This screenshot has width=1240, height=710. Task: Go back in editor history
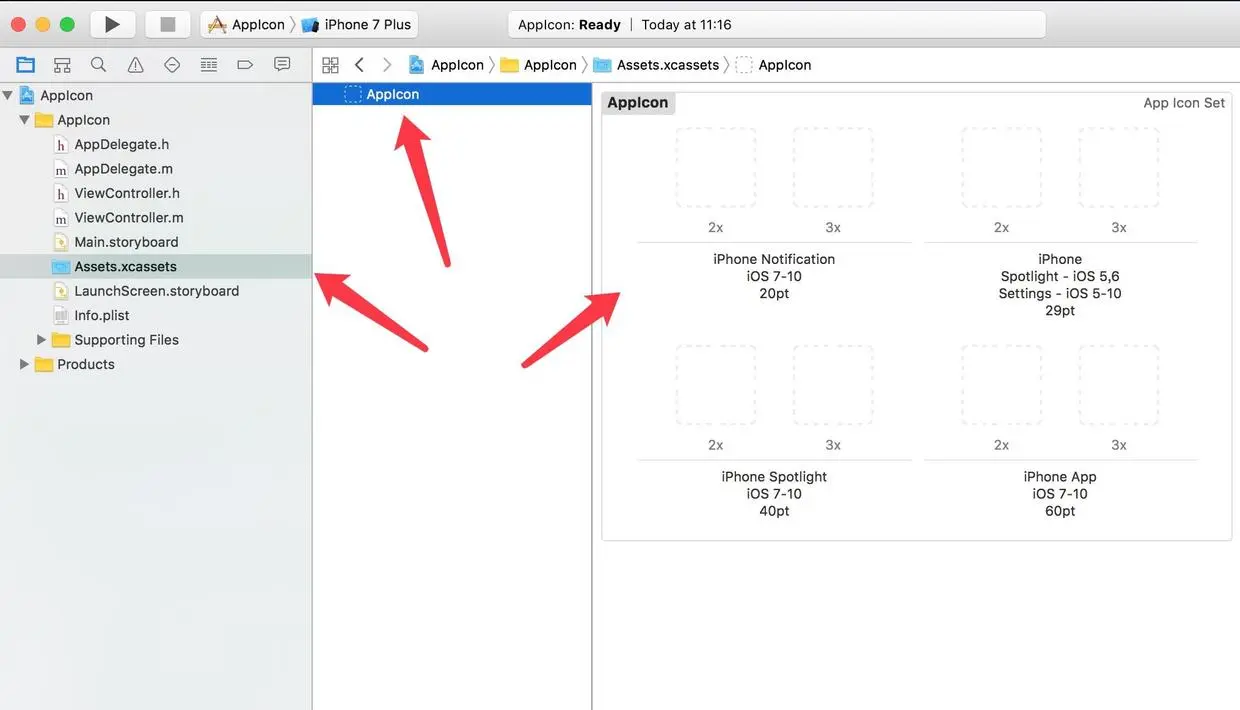pyautogui.click(x=359, y=65)
